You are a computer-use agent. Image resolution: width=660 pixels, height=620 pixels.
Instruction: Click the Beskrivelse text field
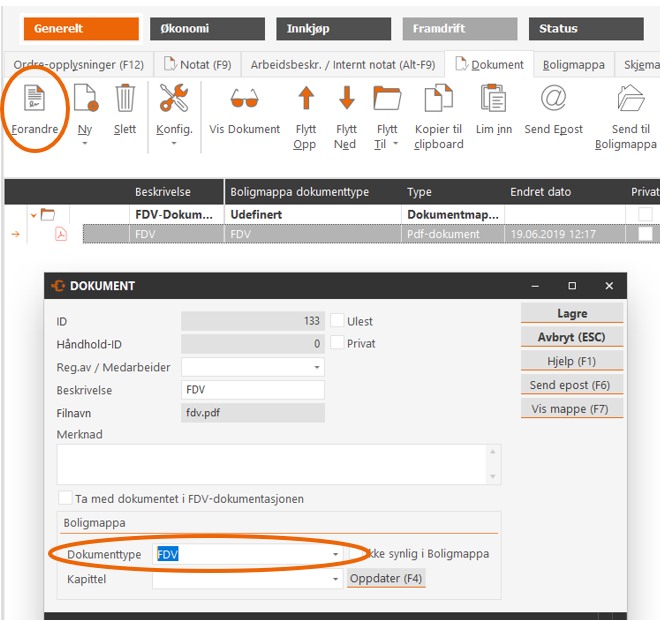[252, 390]
